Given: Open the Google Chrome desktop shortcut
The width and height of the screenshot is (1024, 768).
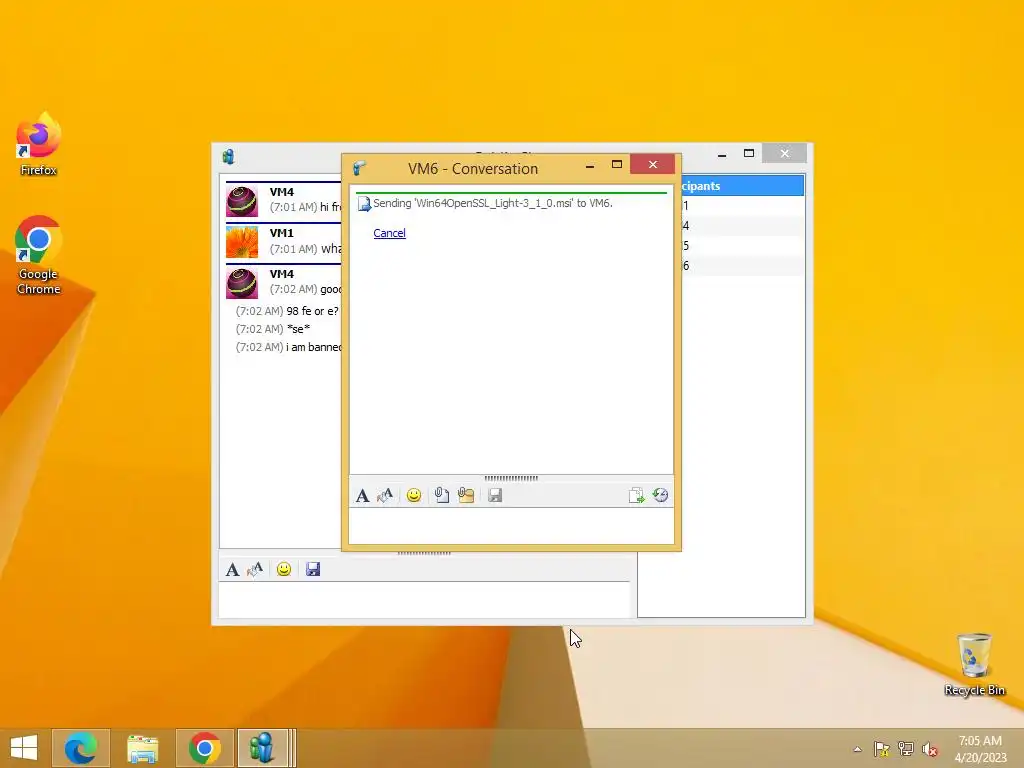Looking at the screenshot, I should click(39, 255).
